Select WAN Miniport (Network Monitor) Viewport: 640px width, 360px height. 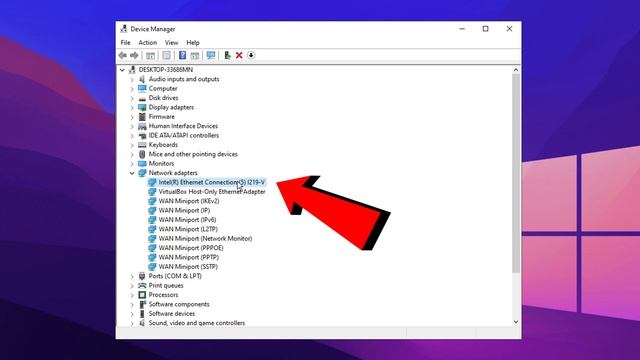point(205,239)
